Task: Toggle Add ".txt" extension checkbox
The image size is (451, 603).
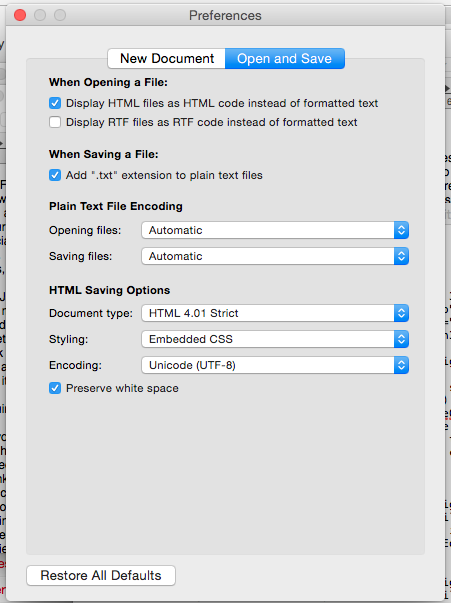Action: (x=55, y=175)
